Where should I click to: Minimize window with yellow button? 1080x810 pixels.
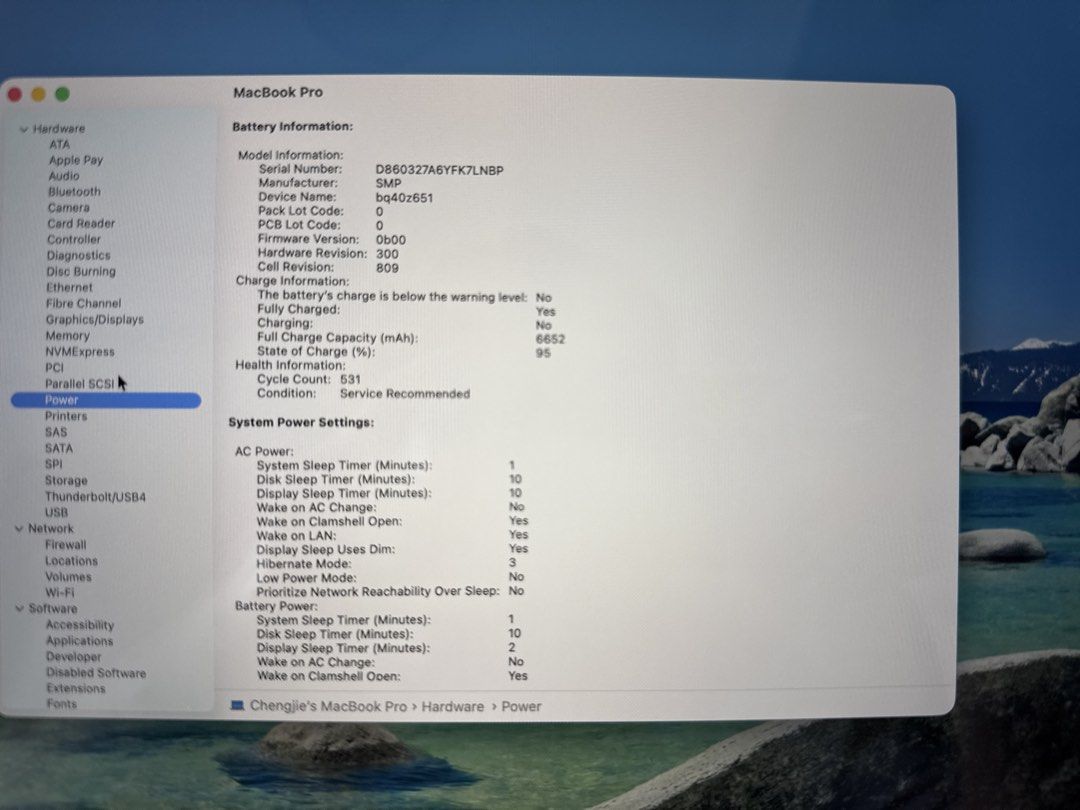(39, 94)
